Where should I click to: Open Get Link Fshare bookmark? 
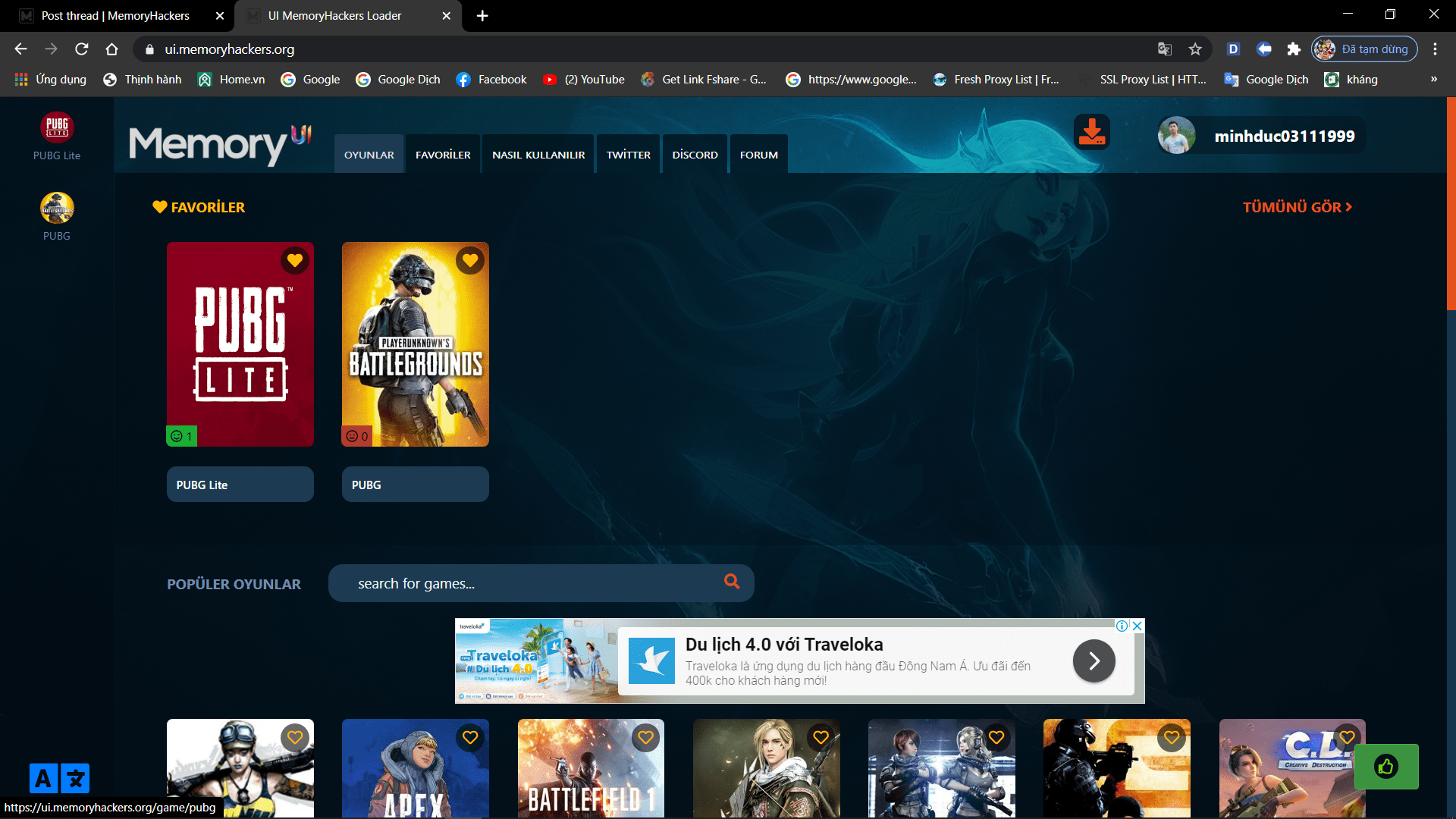coord(704,80)
